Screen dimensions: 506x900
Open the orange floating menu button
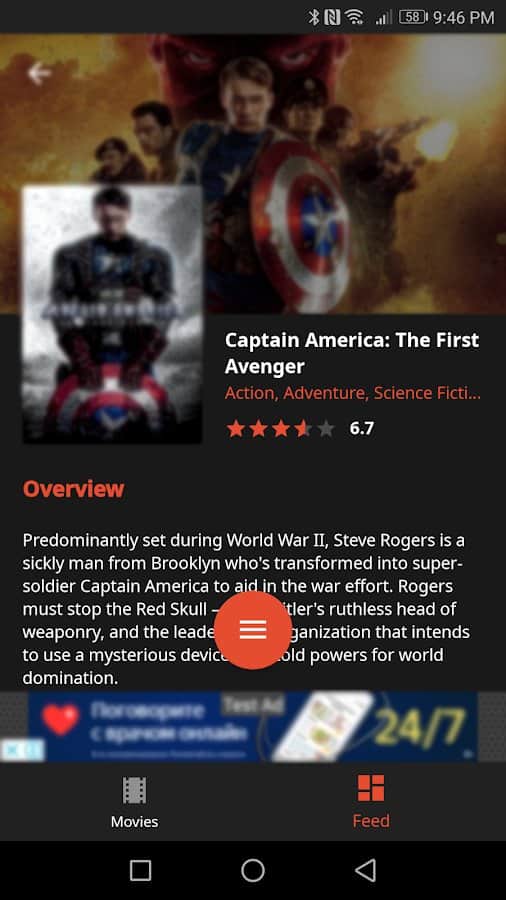tap(253, 630)
